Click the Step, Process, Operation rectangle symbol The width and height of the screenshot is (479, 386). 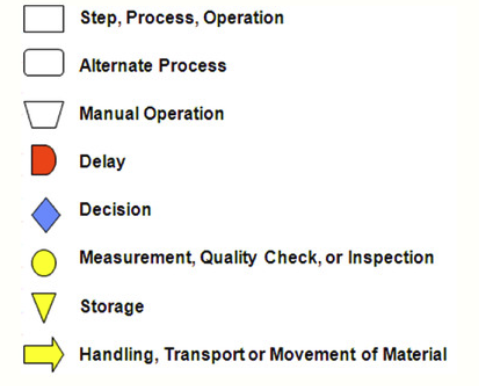(x=44, y=19)
